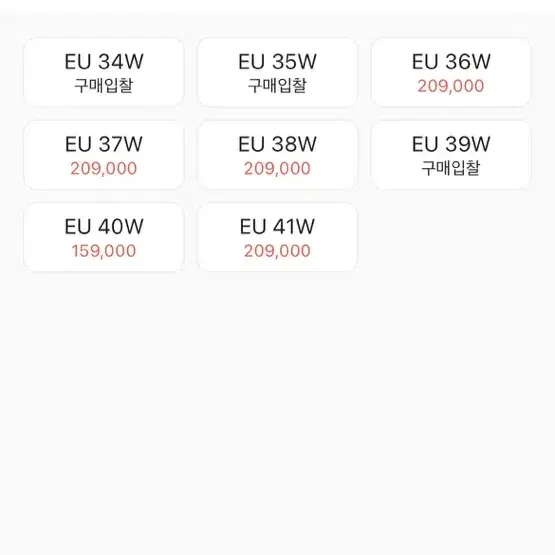The width and height of the screenshot is (555, 555).
Task: Click 구매입찰 under EU 39W
Action: coord(451,168)
